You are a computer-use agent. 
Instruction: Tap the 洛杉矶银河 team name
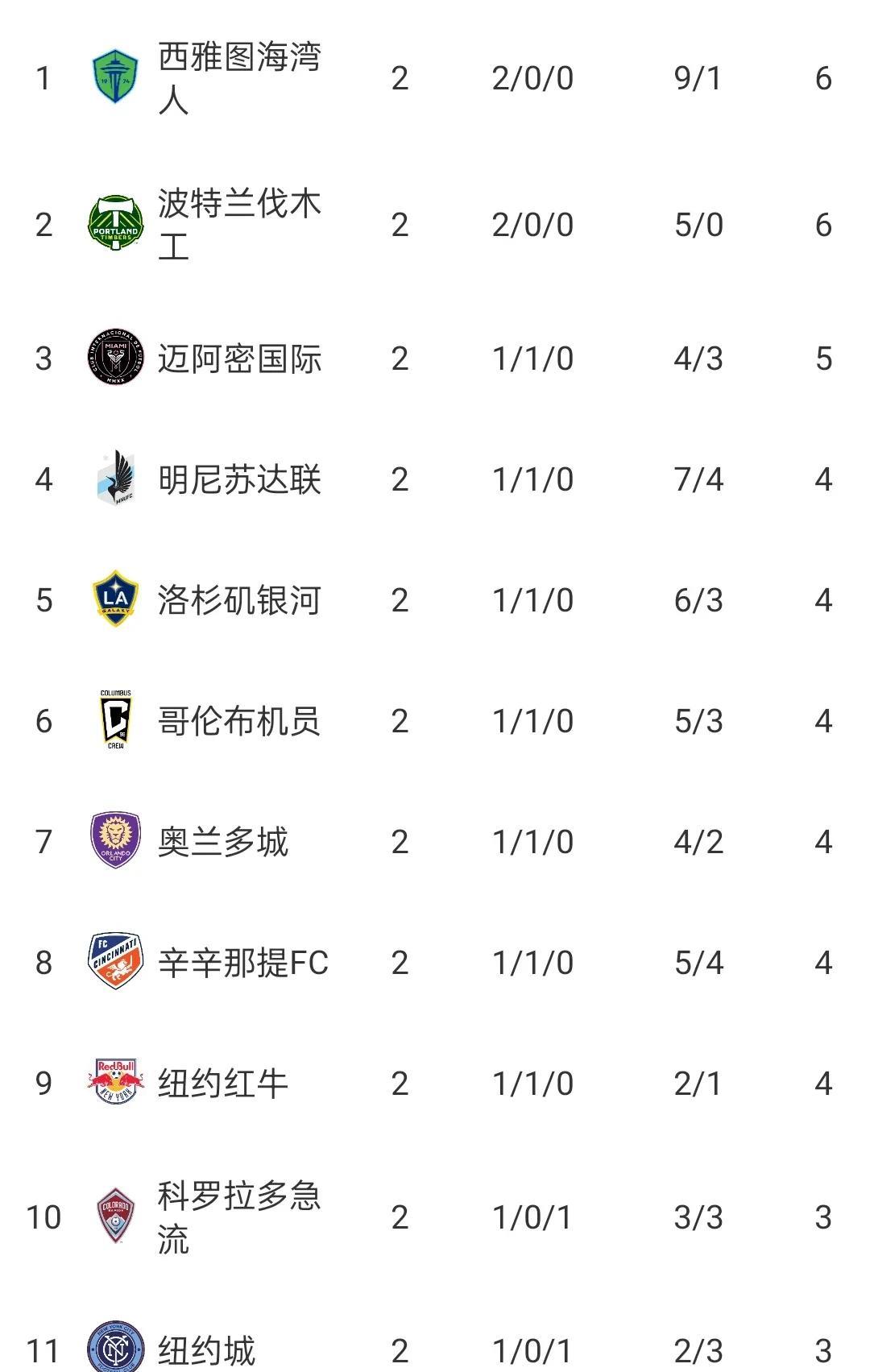point(239,600)
